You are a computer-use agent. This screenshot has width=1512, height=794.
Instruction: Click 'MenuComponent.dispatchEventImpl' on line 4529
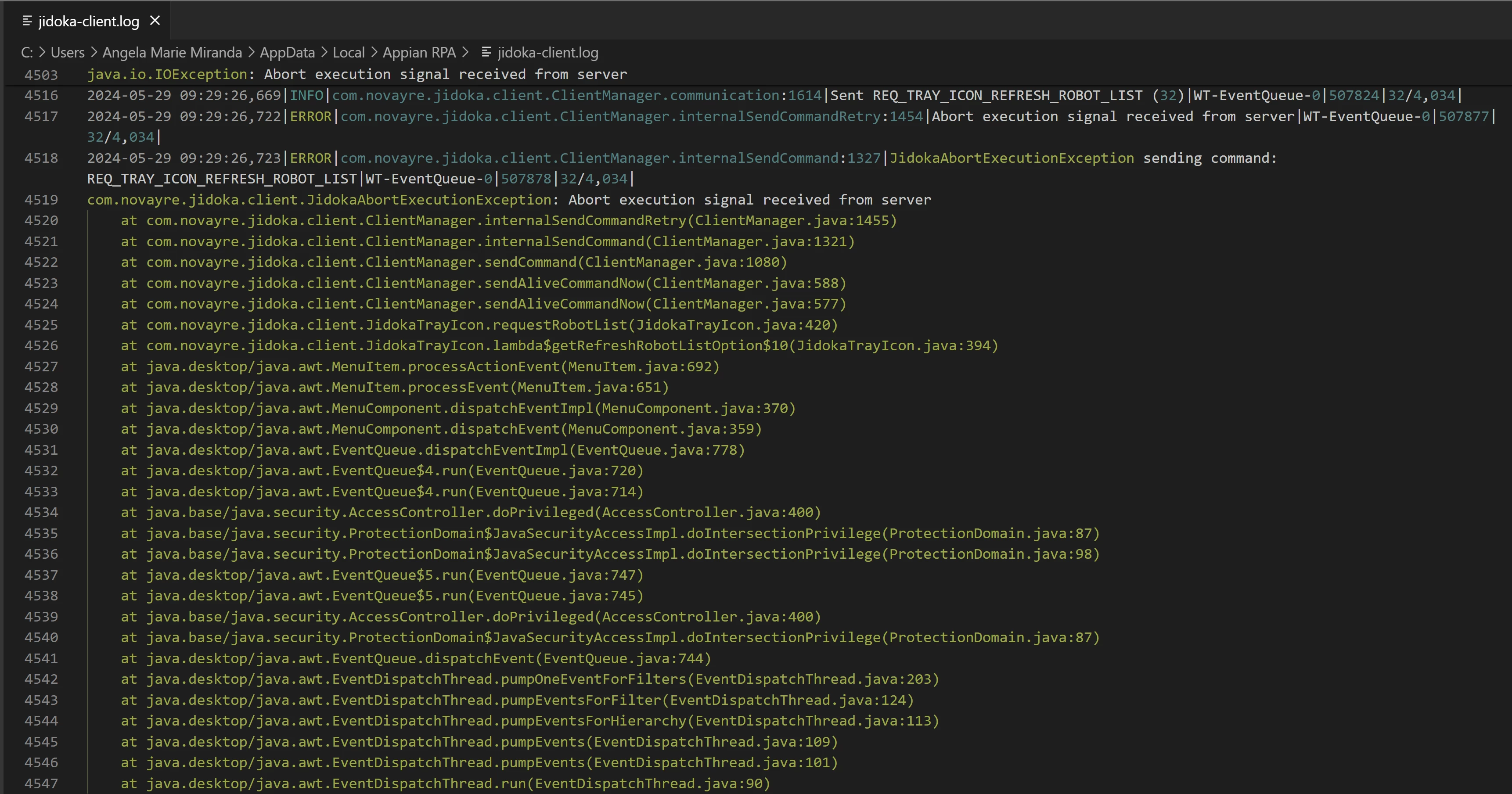[x=463, y=409]
